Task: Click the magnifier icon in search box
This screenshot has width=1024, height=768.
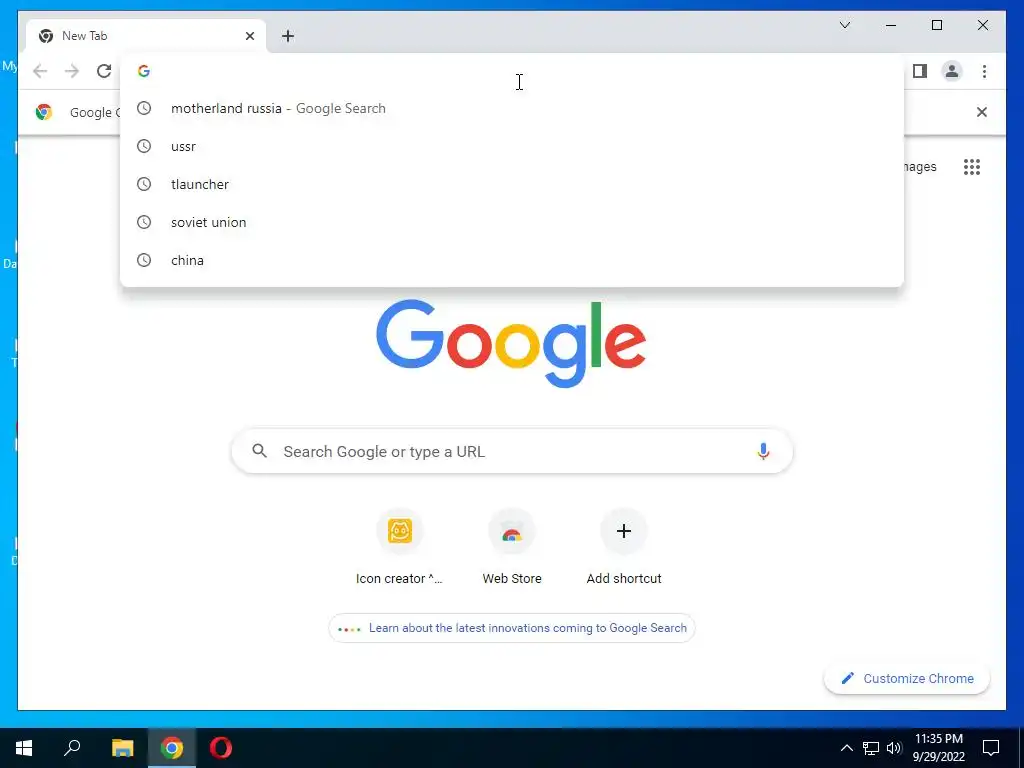Action: coord(259,451)
